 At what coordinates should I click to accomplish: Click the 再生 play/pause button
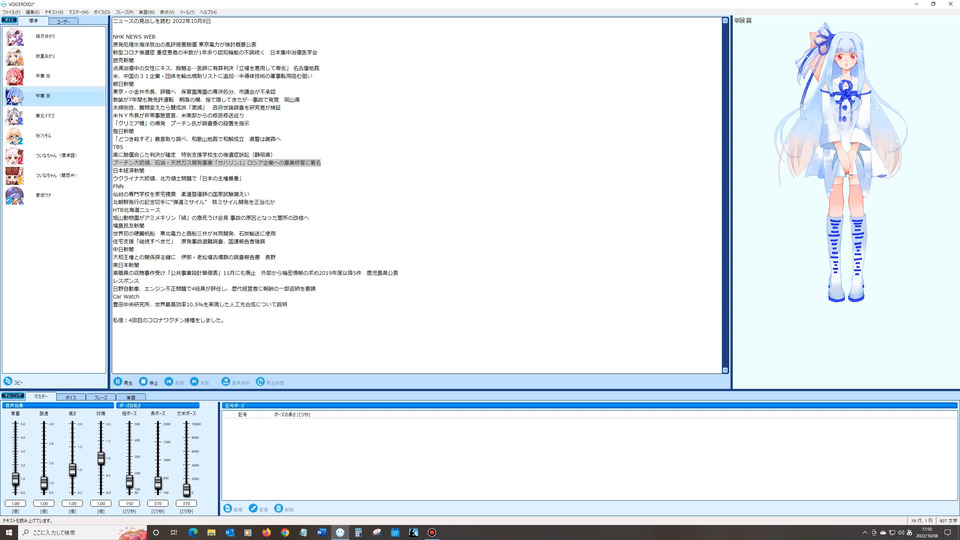click(123, 382)
